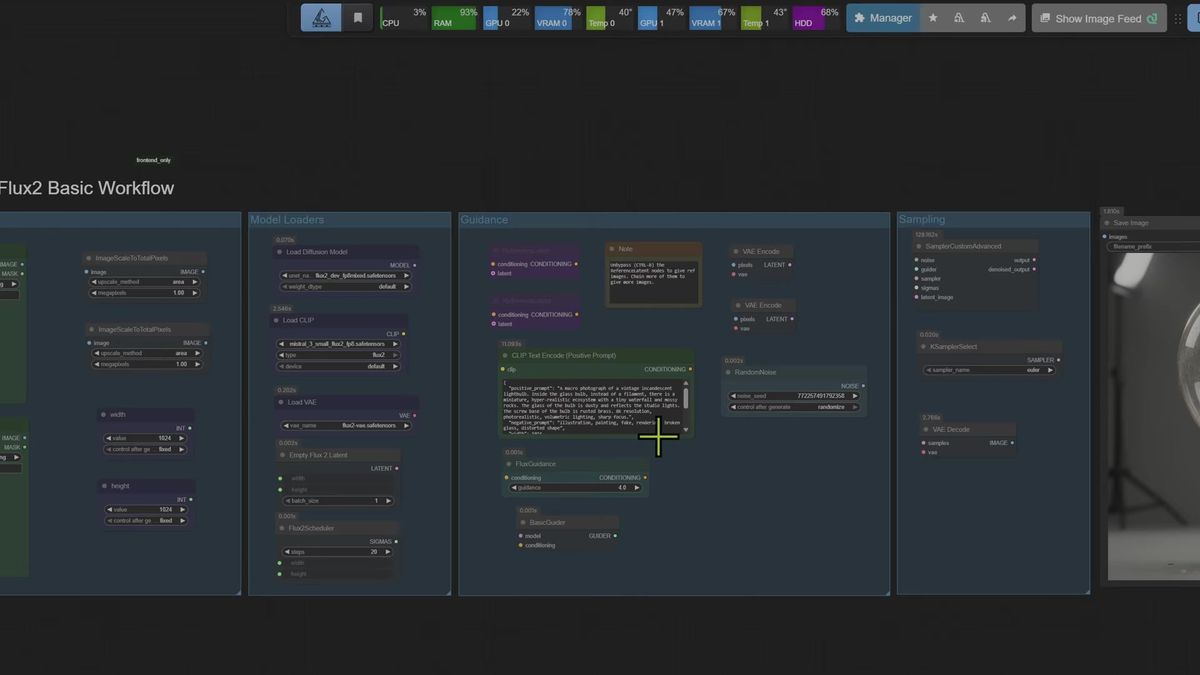
Task: Open the weight_dtype dropdown
Action: pyautogui.click(x=344, y=286)
